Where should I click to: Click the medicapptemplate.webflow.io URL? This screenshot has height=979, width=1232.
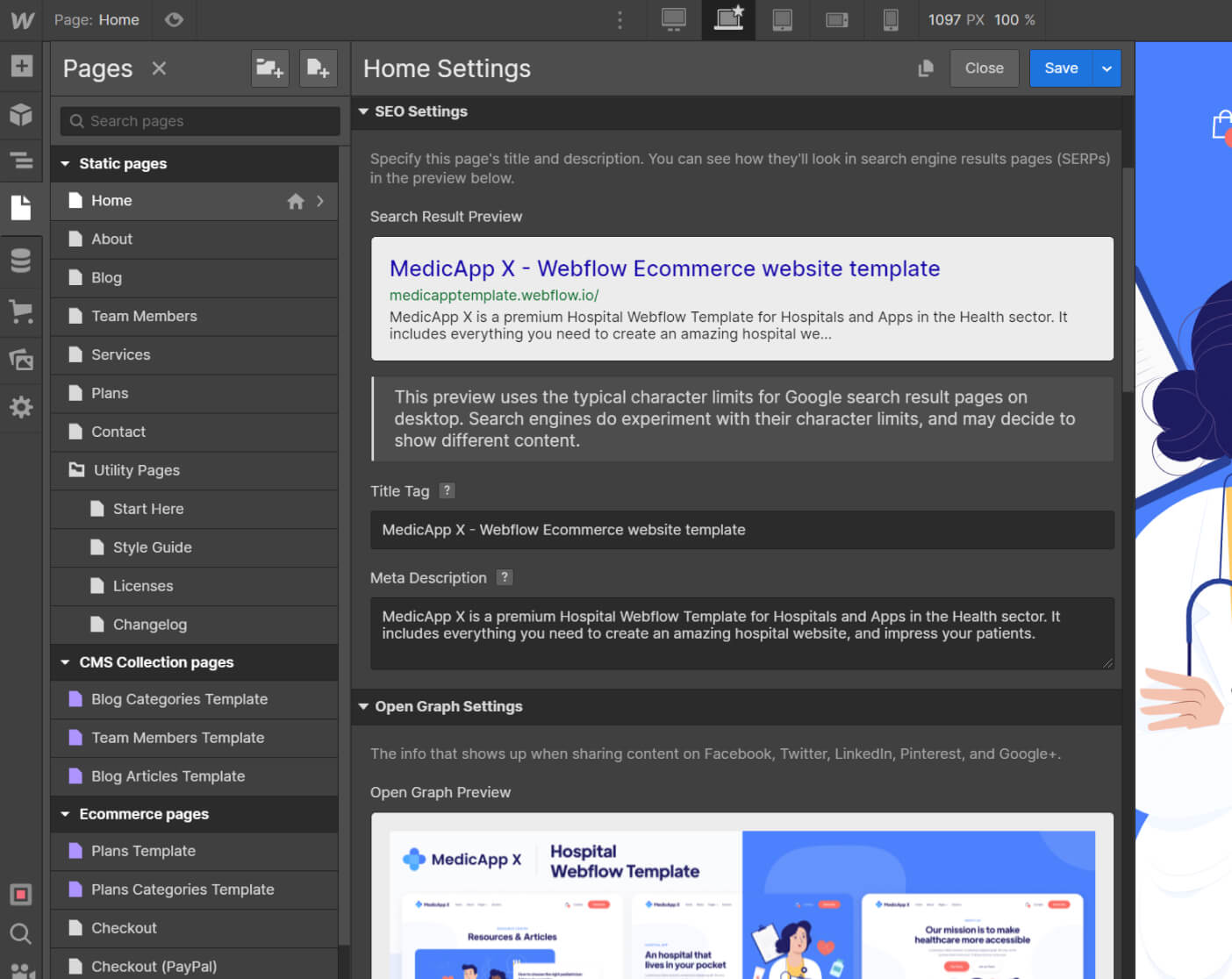[494, 296]
